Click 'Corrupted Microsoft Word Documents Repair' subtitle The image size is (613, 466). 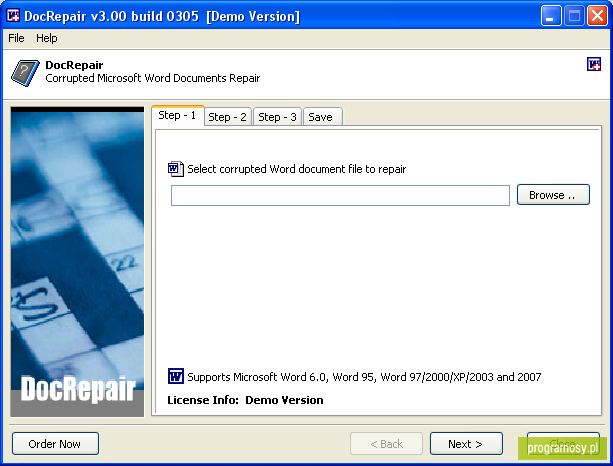152,78
